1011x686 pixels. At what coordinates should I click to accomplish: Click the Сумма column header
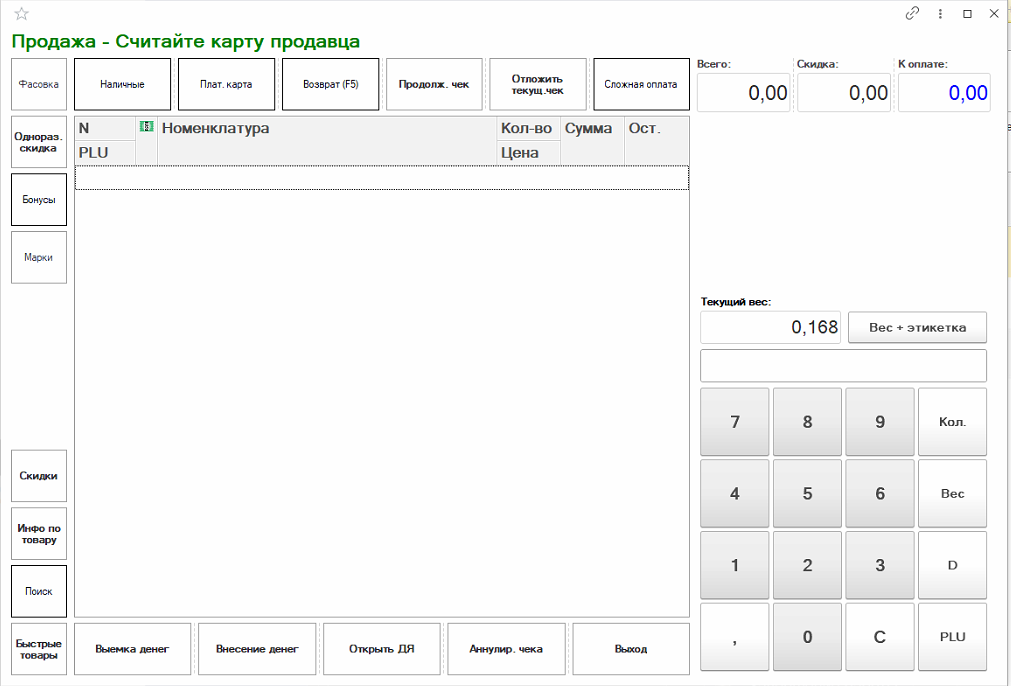592,141
